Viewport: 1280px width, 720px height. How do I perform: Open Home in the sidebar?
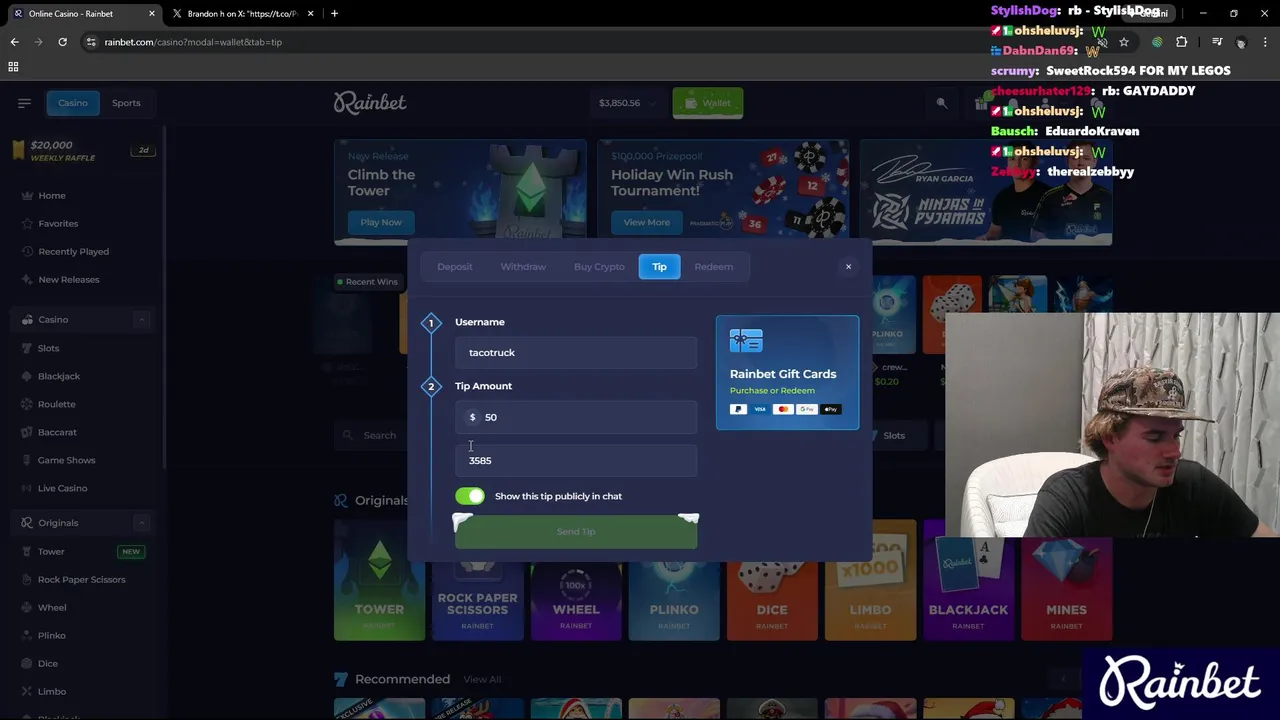(x=51, y=196)
